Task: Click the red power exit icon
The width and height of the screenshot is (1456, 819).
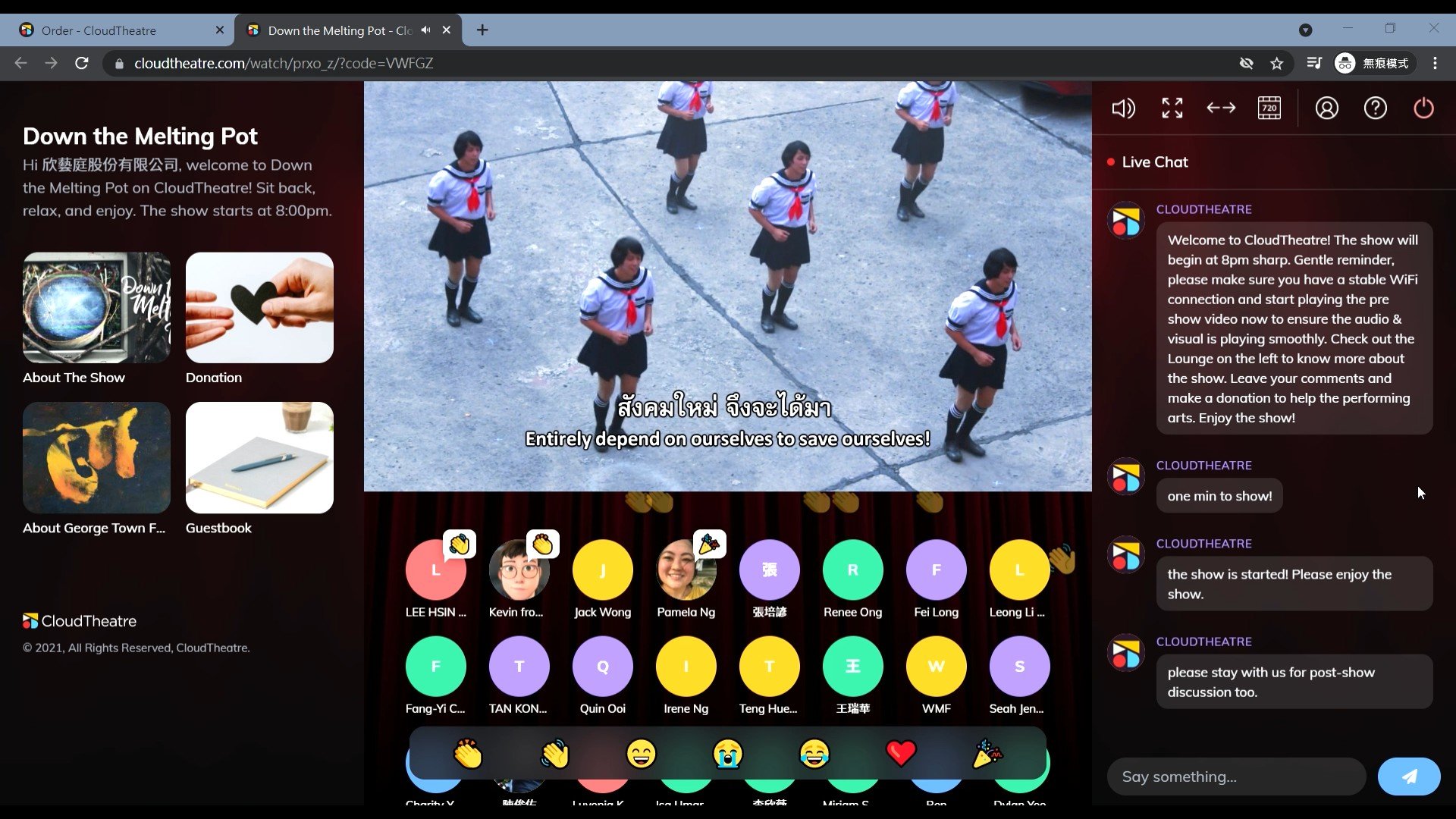Action: (x=1423, y=108)
